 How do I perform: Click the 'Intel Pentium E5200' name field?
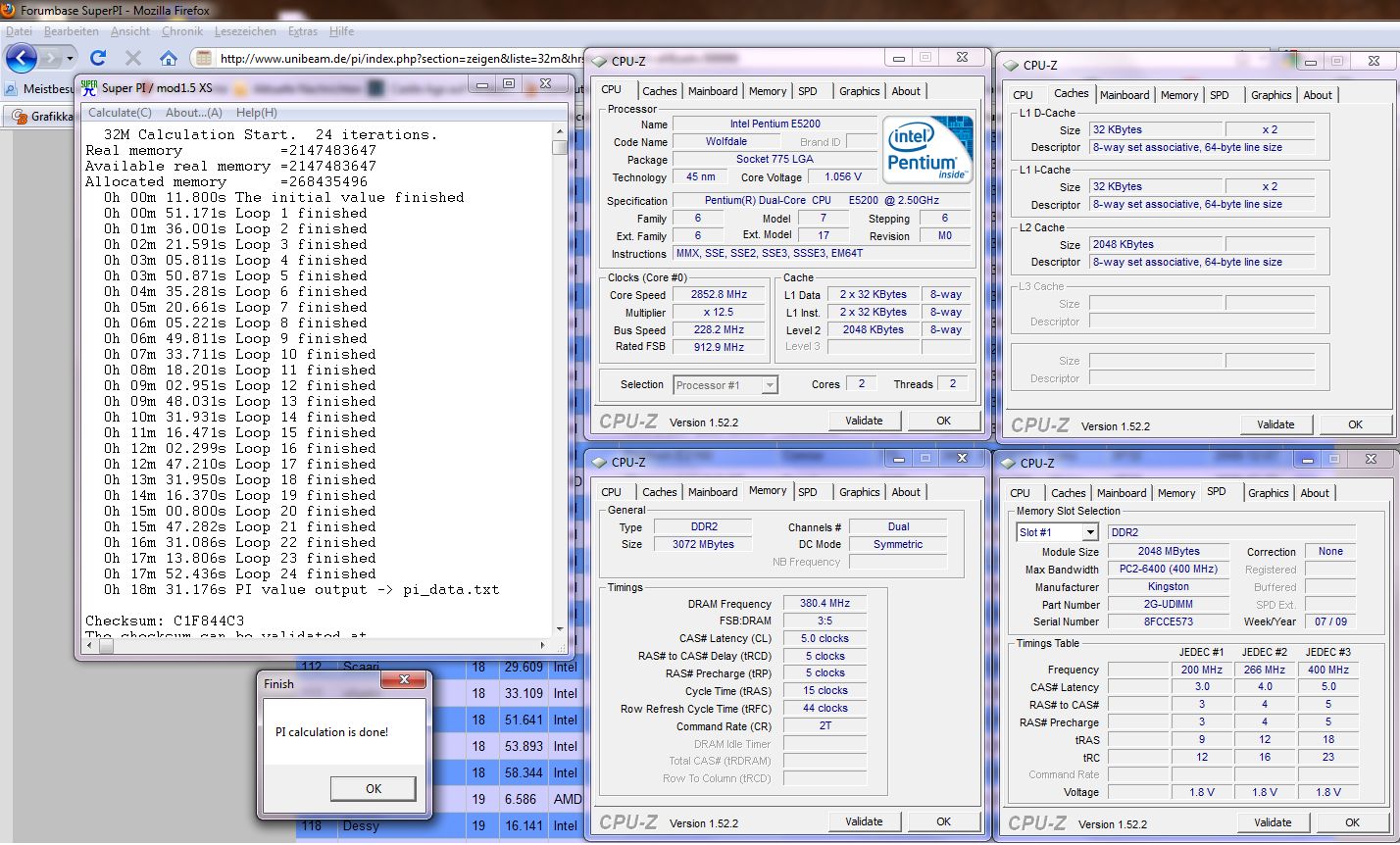coord(775,124)
